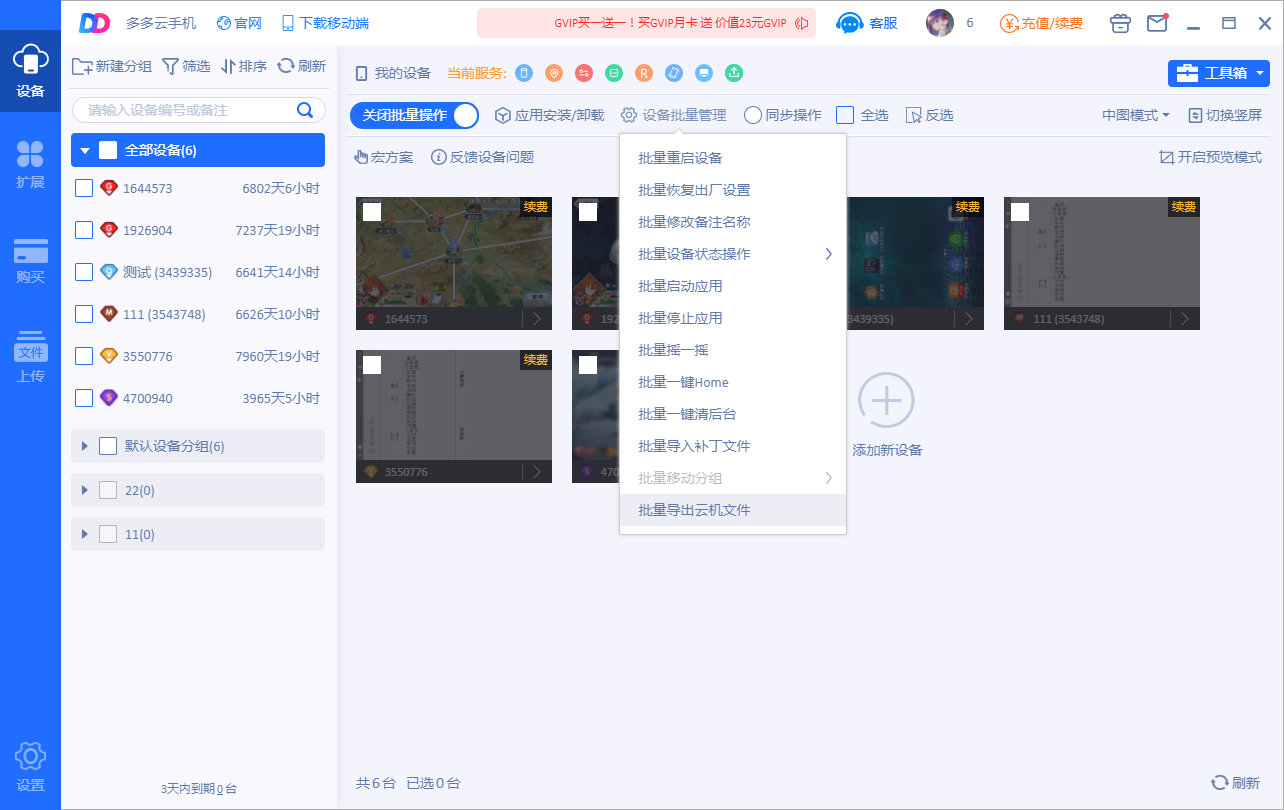
Task: Open the 中图模式 view mode dropdown
Action: pos(1135,116)
